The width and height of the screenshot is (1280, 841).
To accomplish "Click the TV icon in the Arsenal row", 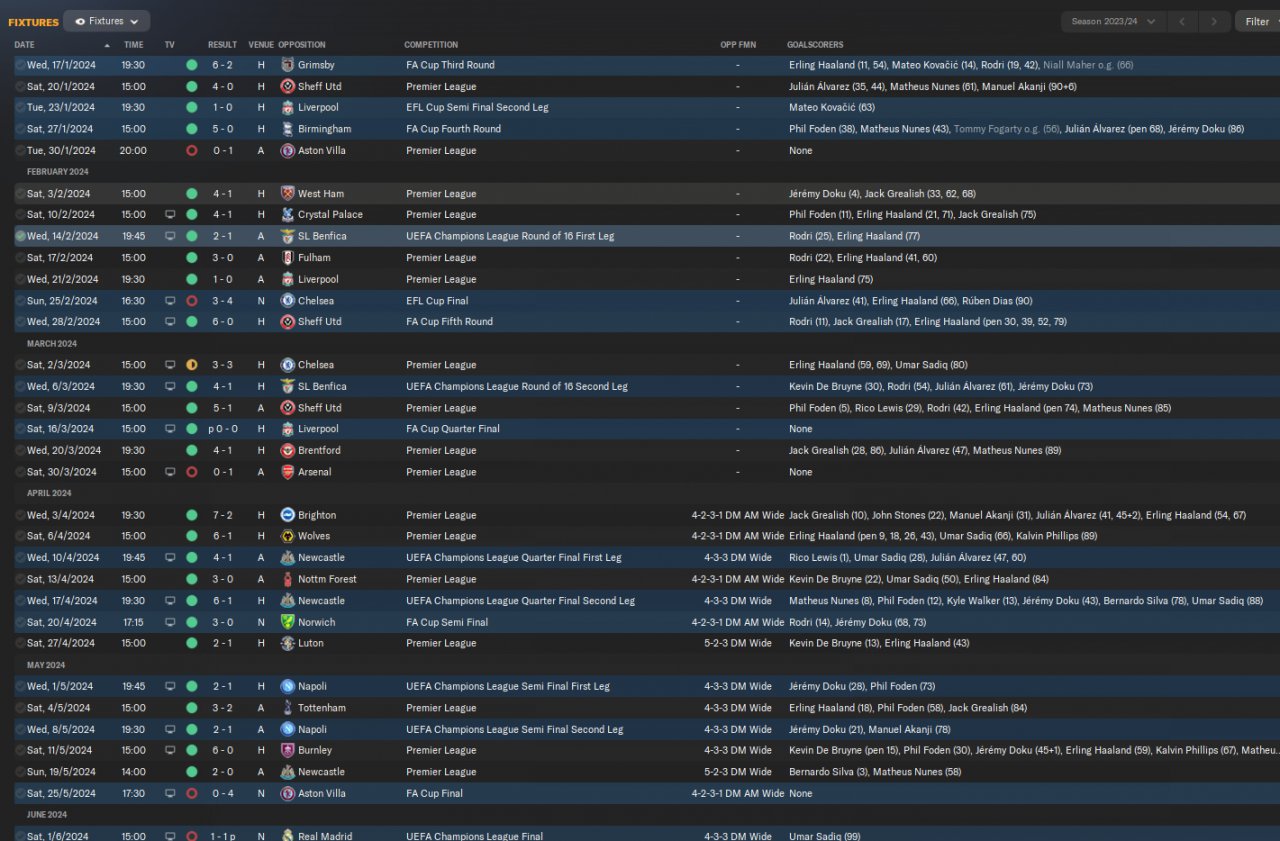I will (170, 472).
